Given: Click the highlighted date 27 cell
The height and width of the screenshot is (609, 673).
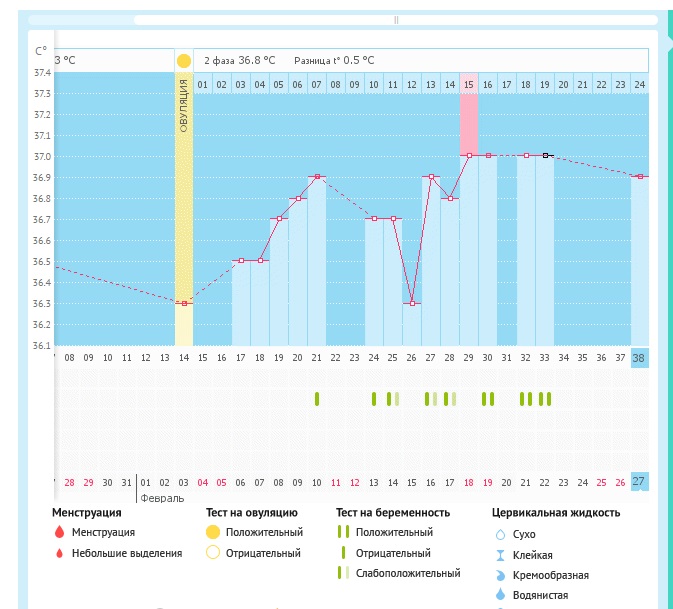Looking at the screenshot, I should 640,481.
